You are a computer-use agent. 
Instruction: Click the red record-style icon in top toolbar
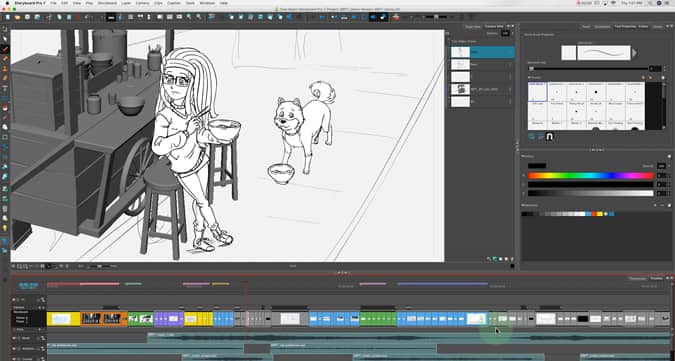click(x=78, y=17)
